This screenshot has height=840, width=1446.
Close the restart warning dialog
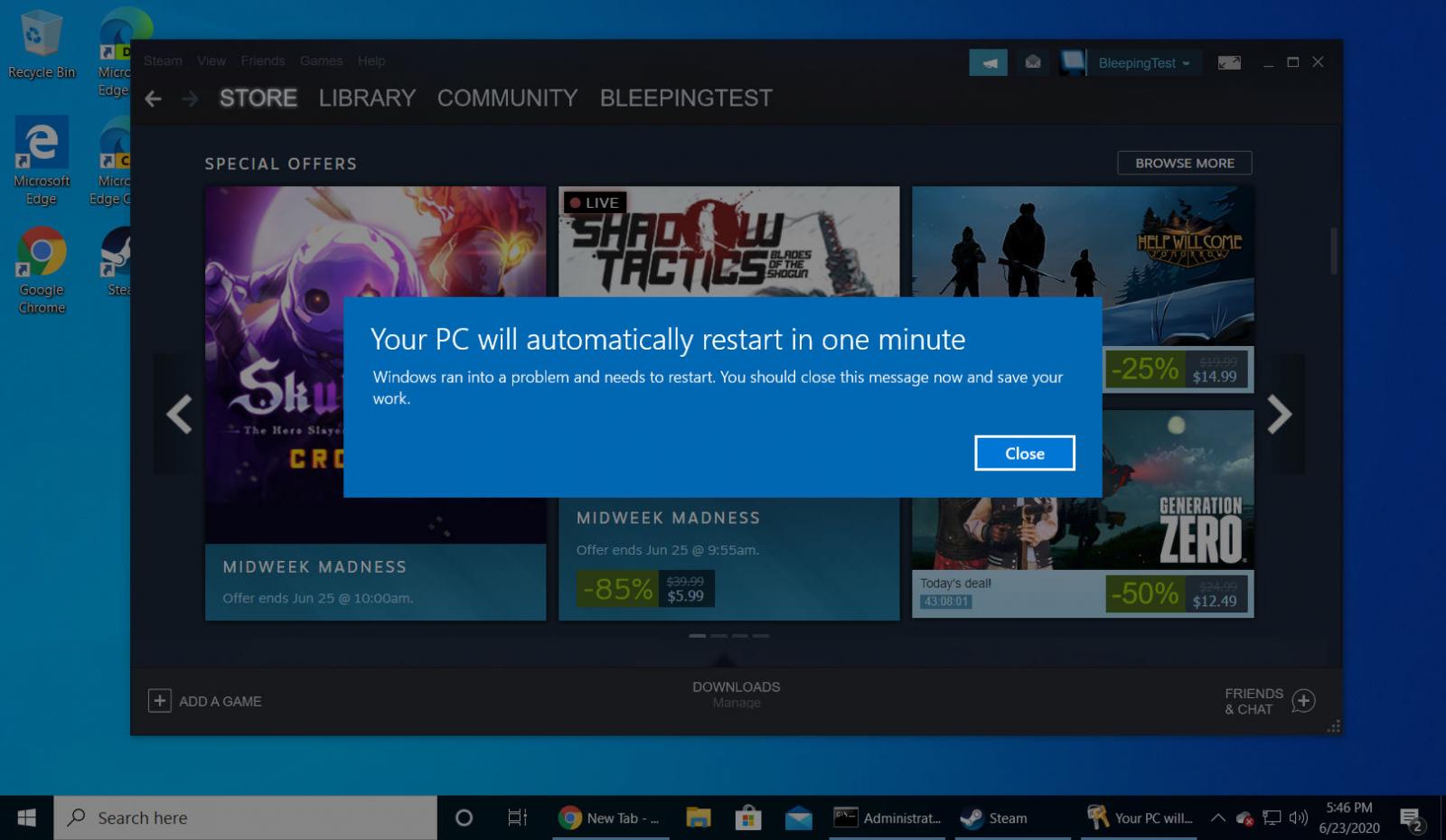click(1024, 453)
